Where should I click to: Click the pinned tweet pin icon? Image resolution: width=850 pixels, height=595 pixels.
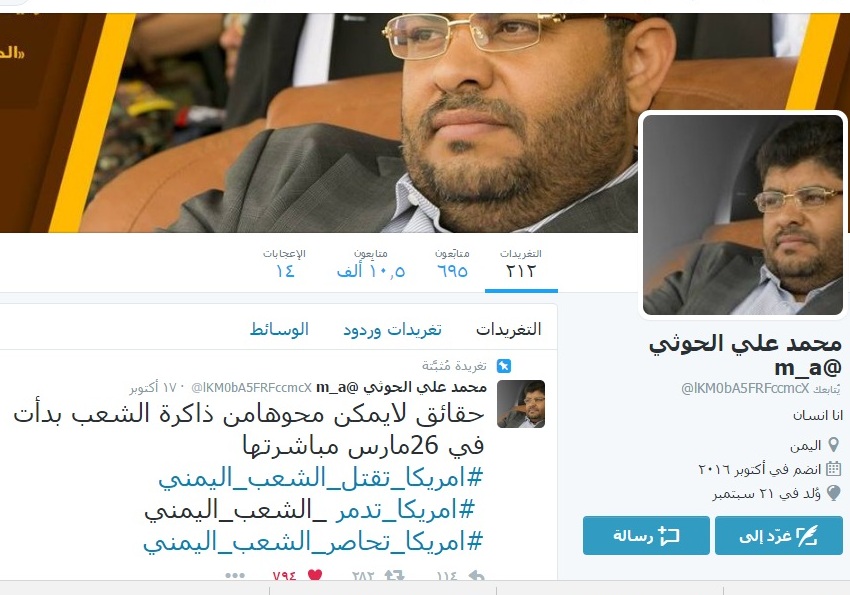504,366
